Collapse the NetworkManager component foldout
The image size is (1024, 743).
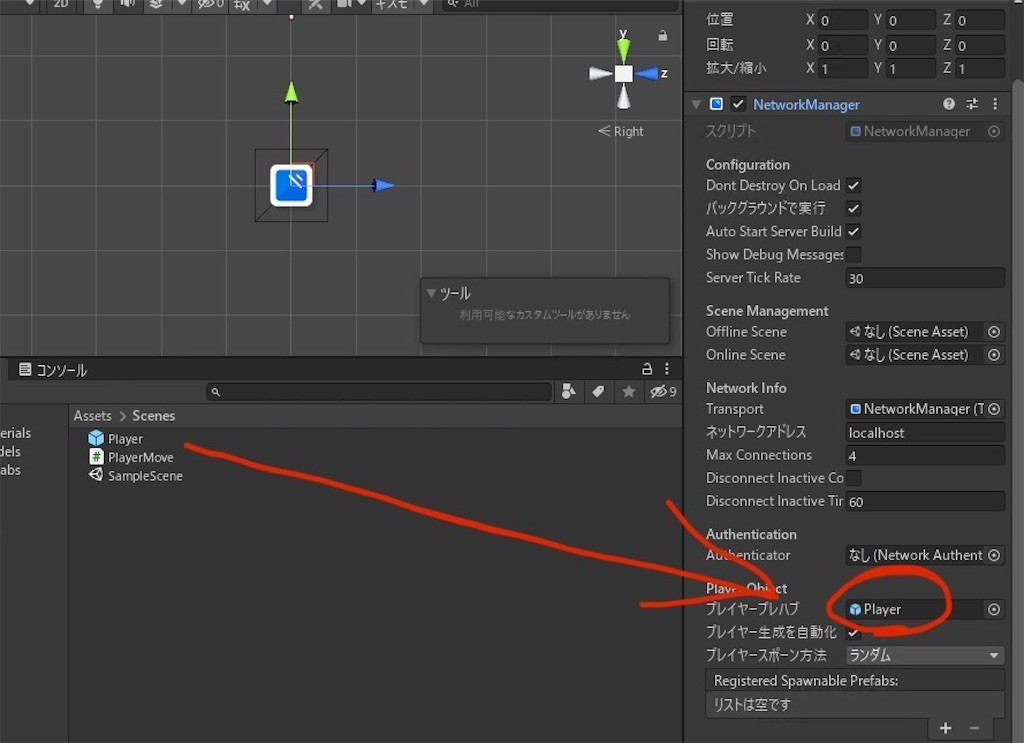click(696, 104)
